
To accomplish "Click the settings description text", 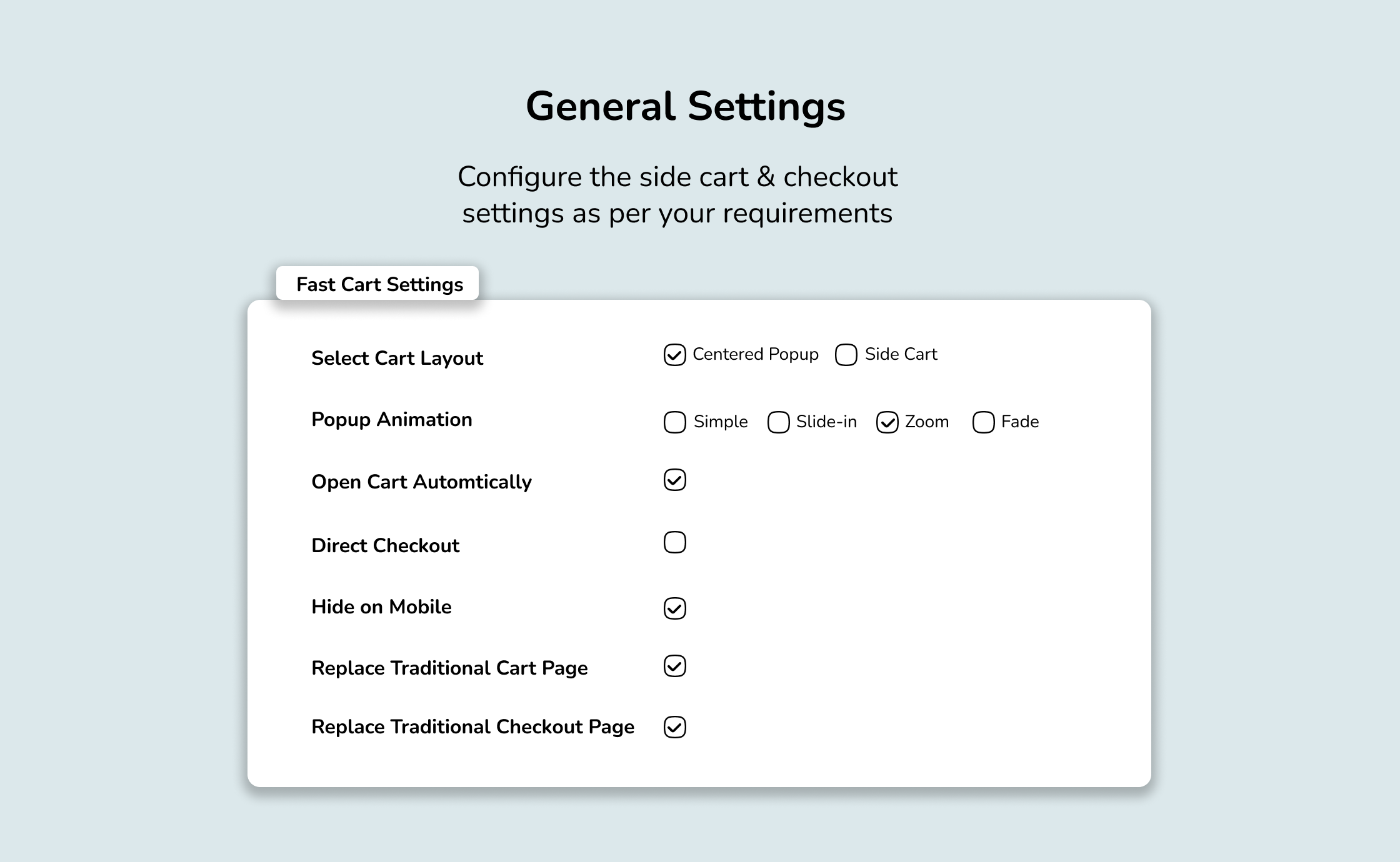I will [678, 195].
